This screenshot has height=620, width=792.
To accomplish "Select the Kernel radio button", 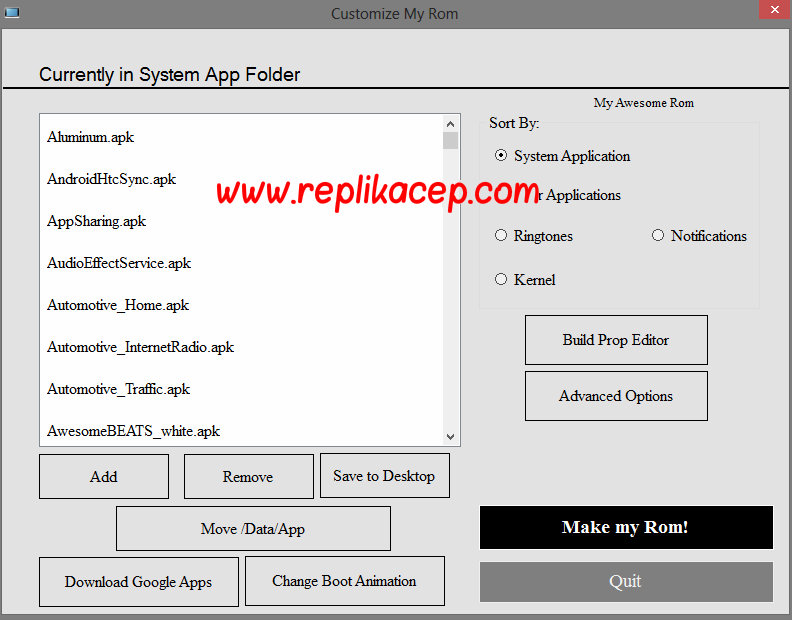I will pos(502,280).
